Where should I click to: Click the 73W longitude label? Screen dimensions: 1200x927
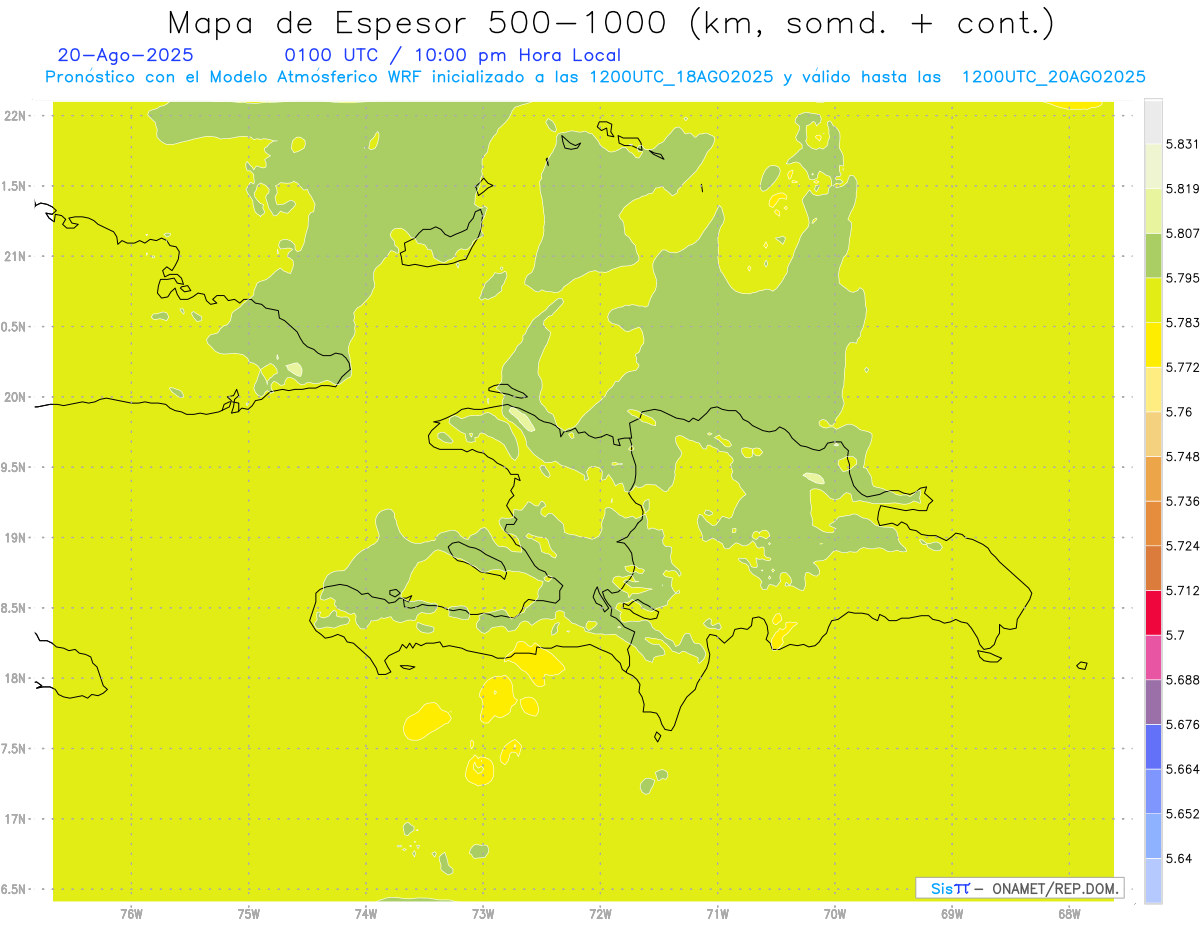point(482,914)
